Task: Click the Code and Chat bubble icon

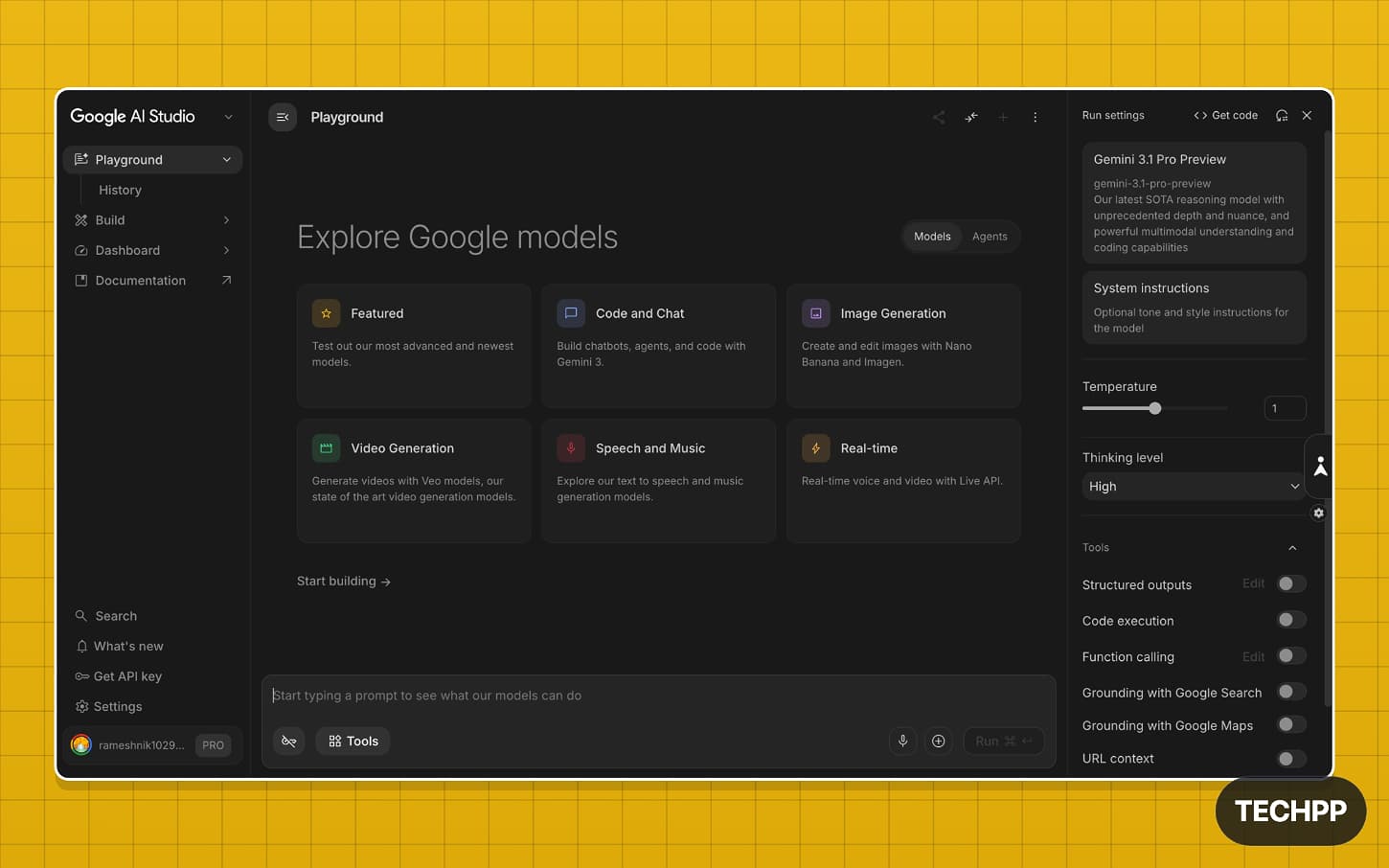Action: pyautogui.click(x=571, y=313)
